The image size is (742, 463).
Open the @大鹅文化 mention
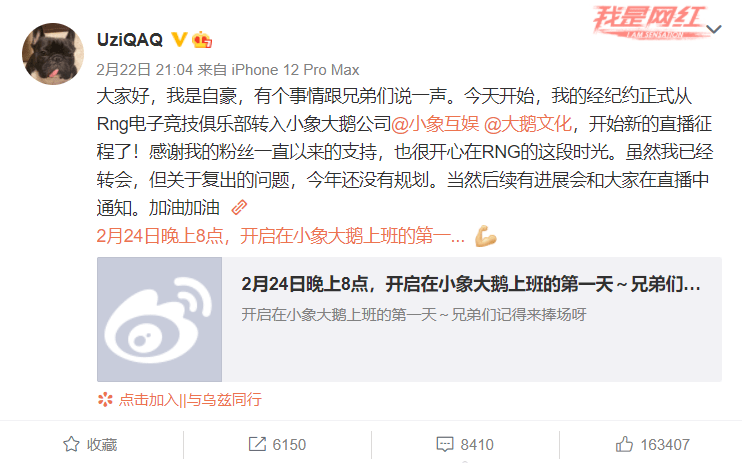pyautogui.click(x=528, y=124)
